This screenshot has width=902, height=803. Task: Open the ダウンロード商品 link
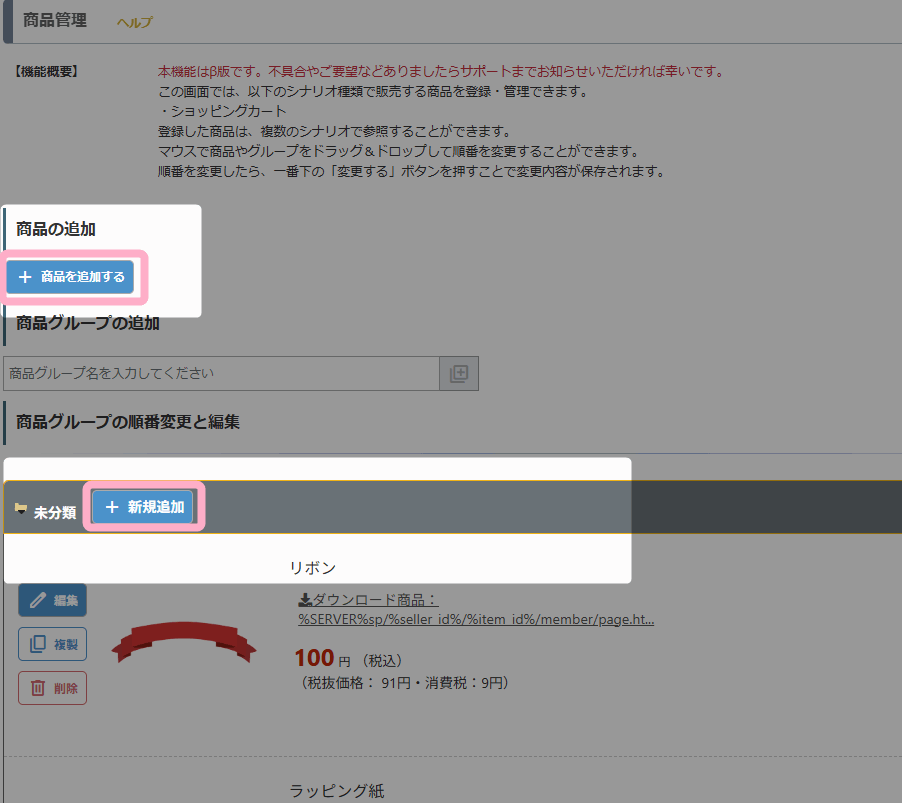(368, 600)
